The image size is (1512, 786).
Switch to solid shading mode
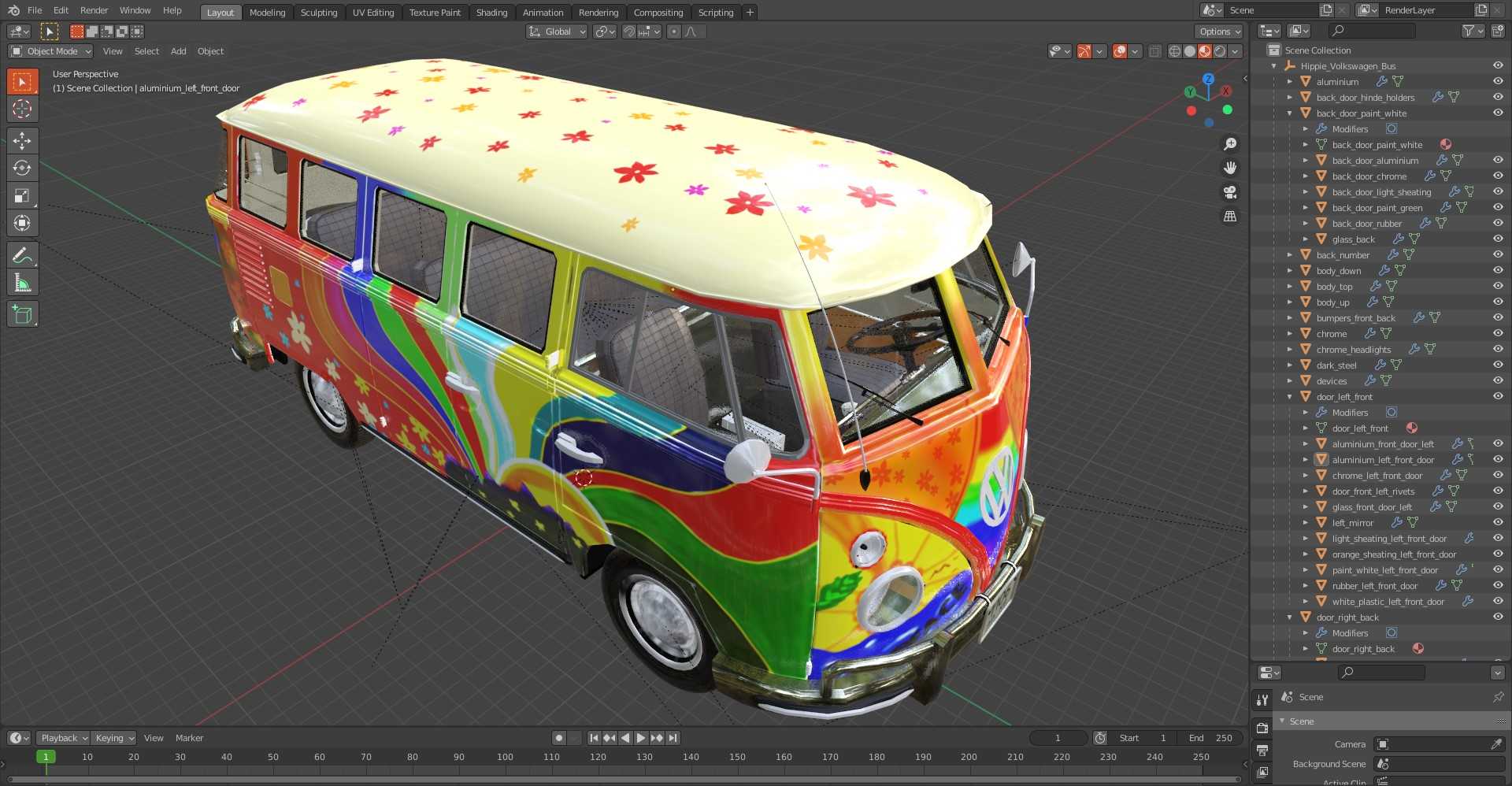[1190, 51]
